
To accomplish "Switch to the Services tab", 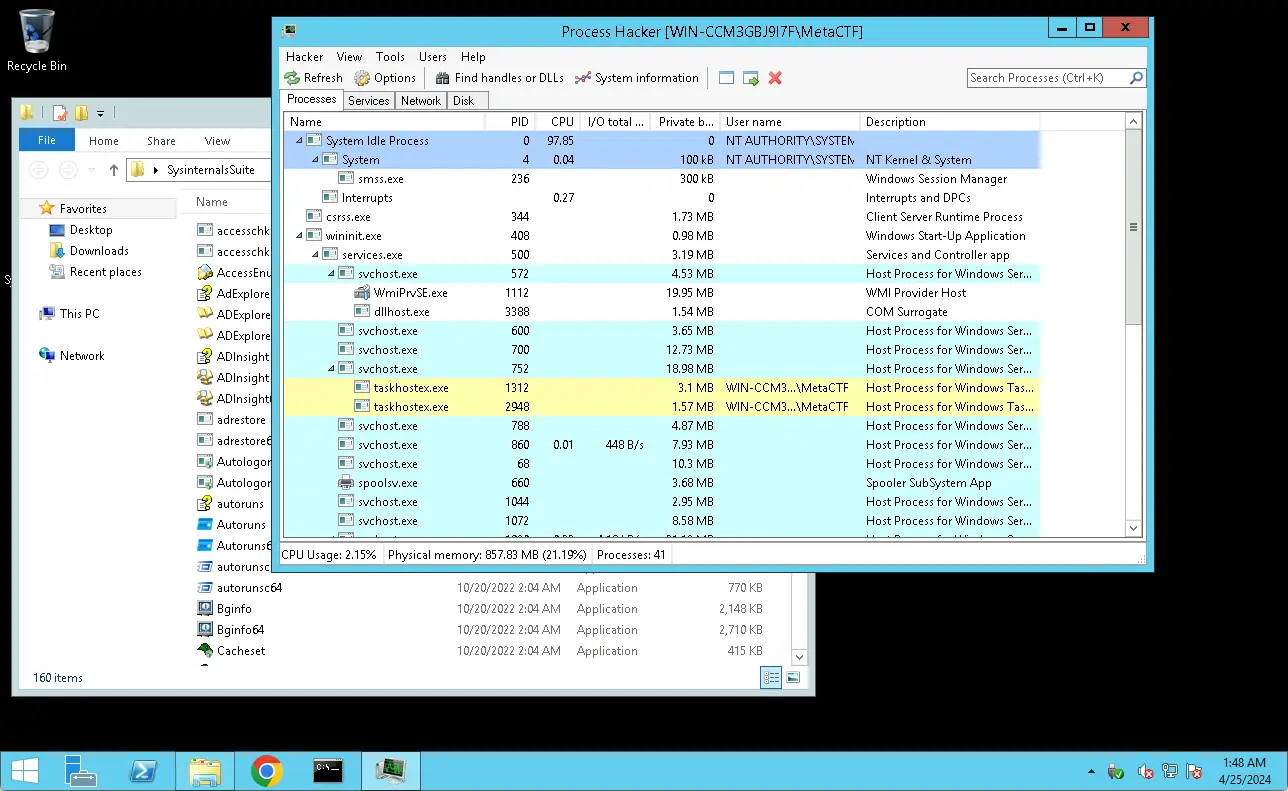I will [x=368, y=101].
